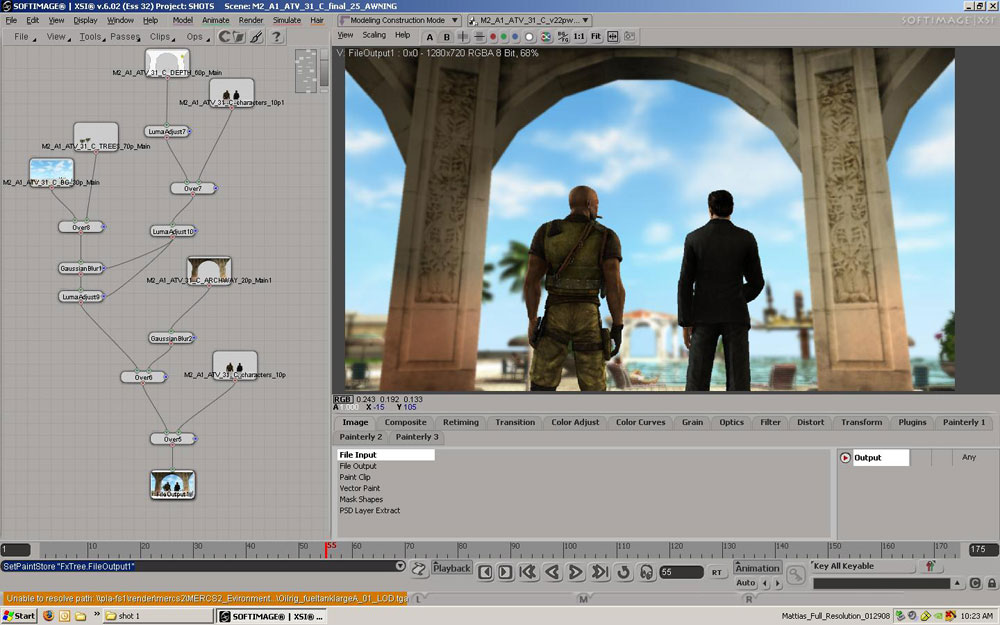Image resolution: width=1000 pixels, height=625 pixels.
Task: Click the padlock icon in the animation panel
Action: (x=992, y=583)
